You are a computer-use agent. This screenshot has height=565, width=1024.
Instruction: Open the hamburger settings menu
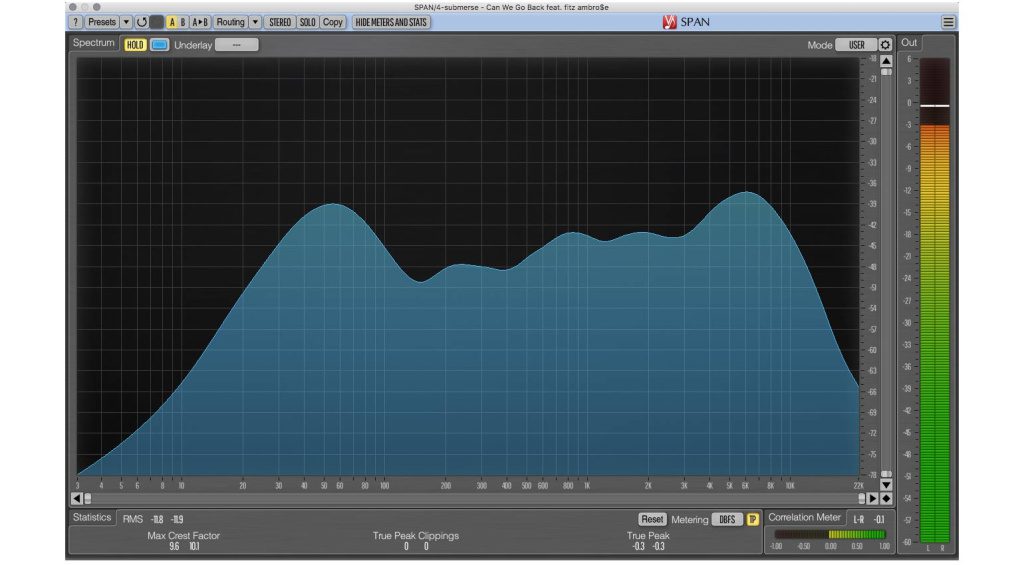[x=947, y=22]
